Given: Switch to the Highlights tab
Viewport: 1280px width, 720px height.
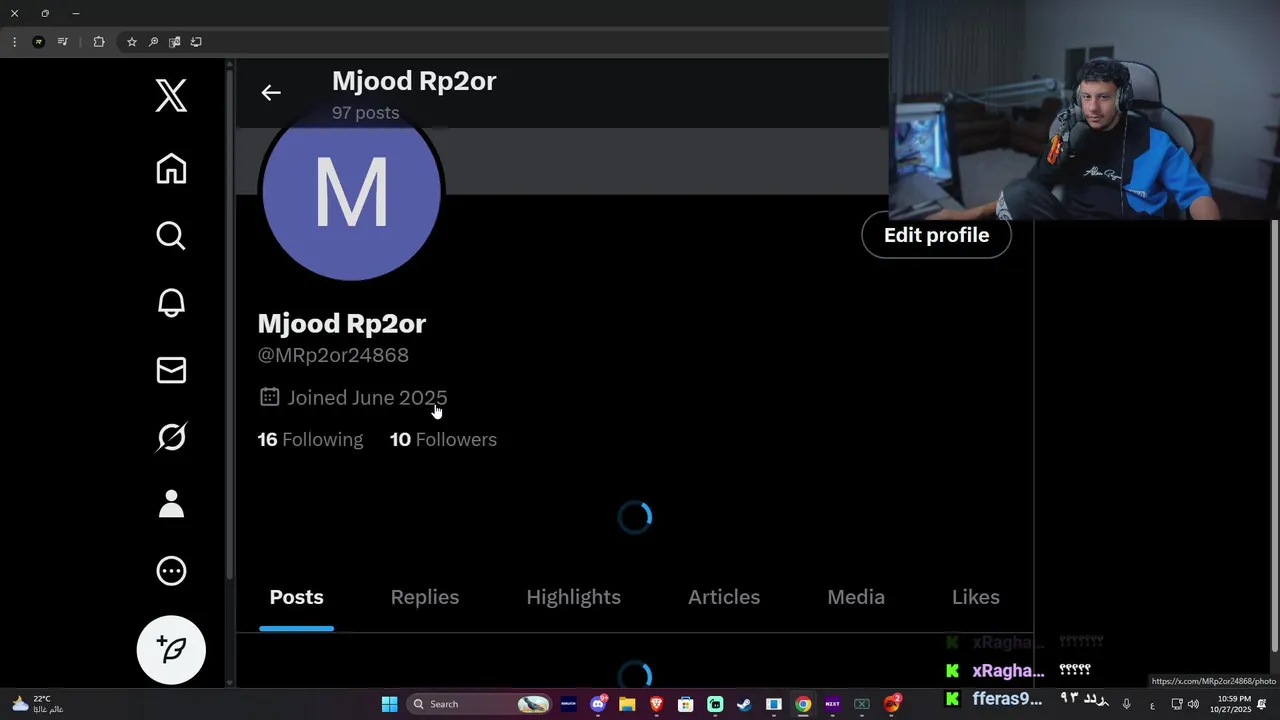Looking at the screenshot, I should pos(574,597).
